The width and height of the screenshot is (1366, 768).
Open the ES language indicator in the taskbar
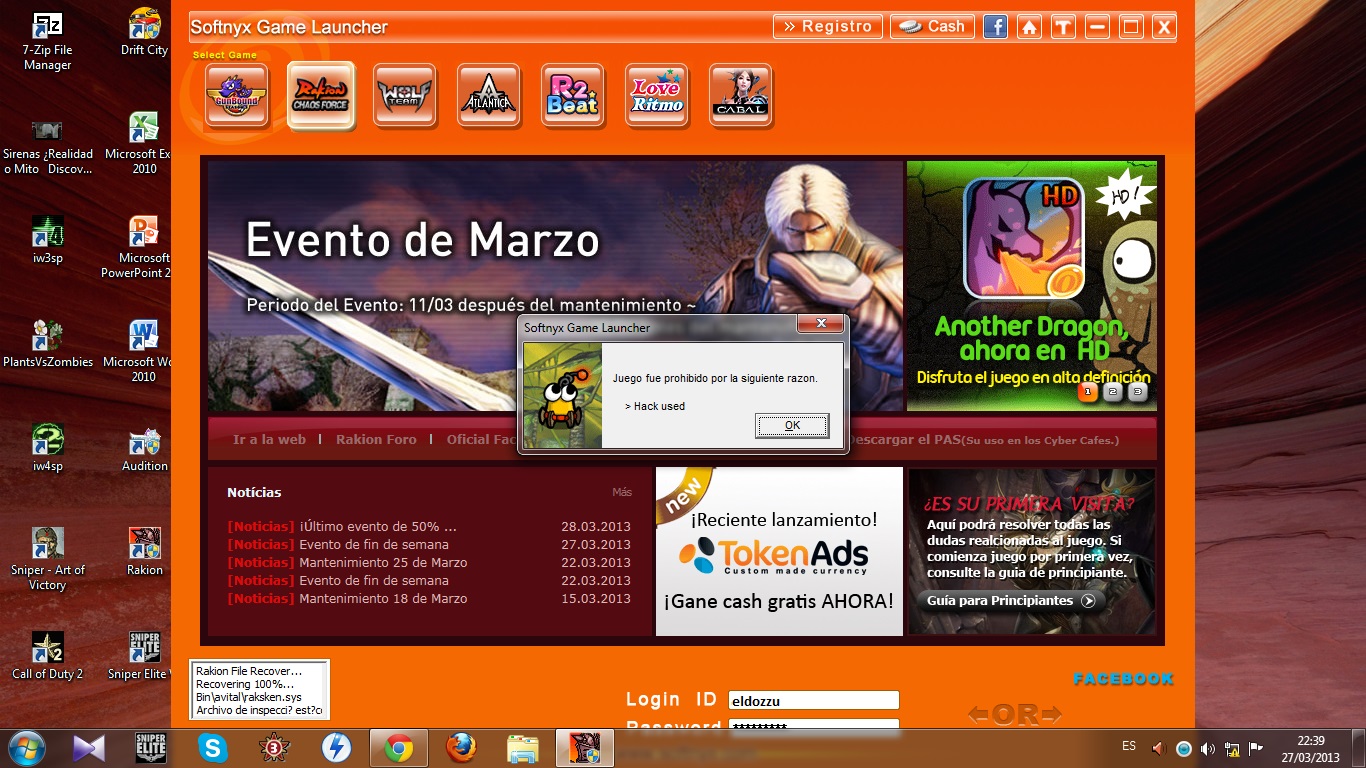1129,747
